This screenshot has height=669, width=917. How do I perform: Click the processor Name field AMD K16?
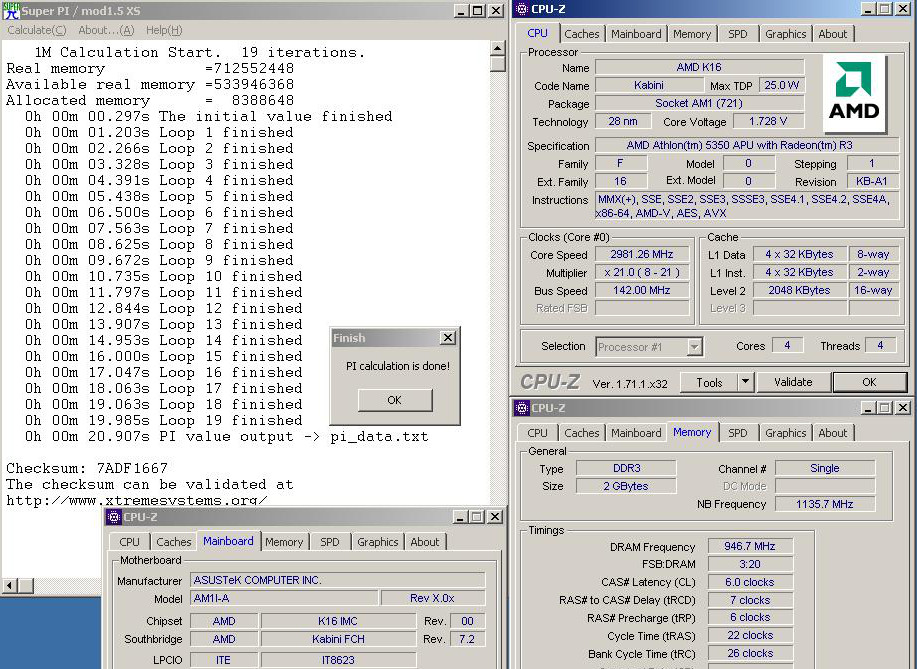click(x=699, y=67)
